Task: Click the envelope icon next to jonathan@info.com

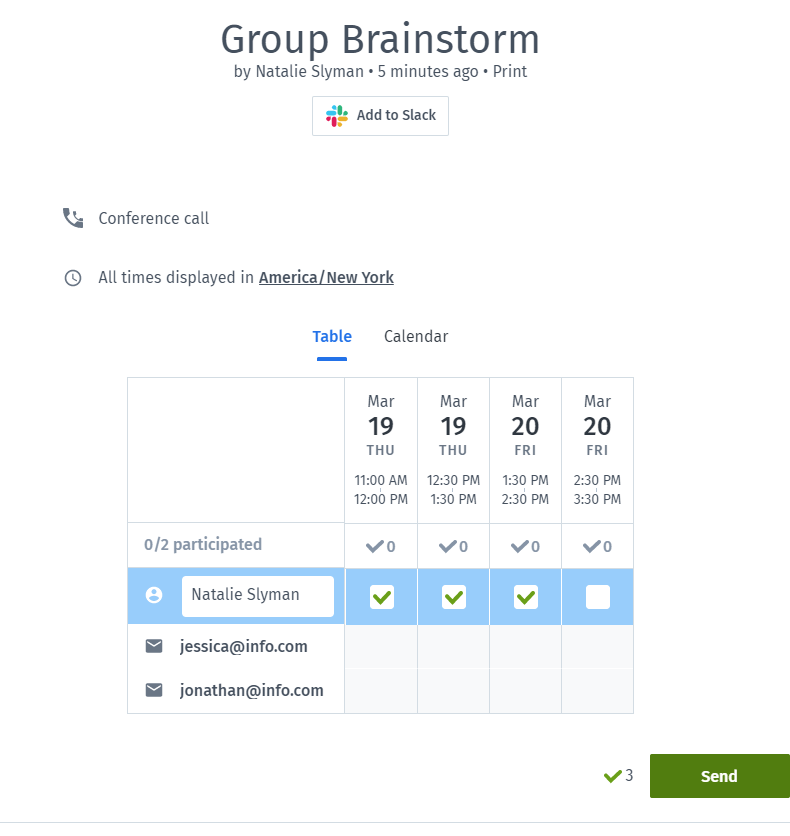Action: pyautogui.click(x=154, y=690)
